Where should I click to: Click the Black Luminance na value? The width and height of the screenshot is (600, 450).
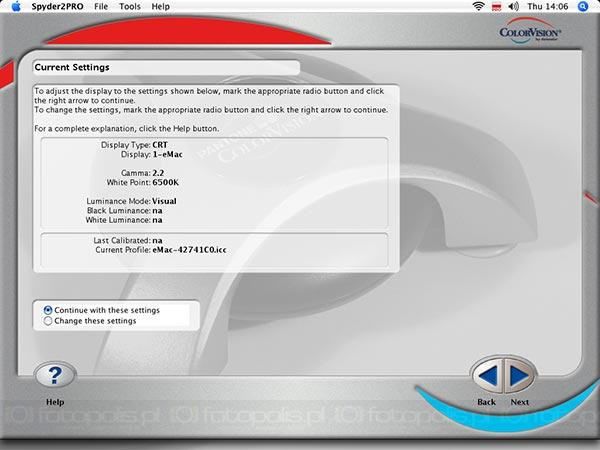coord(157,211)
